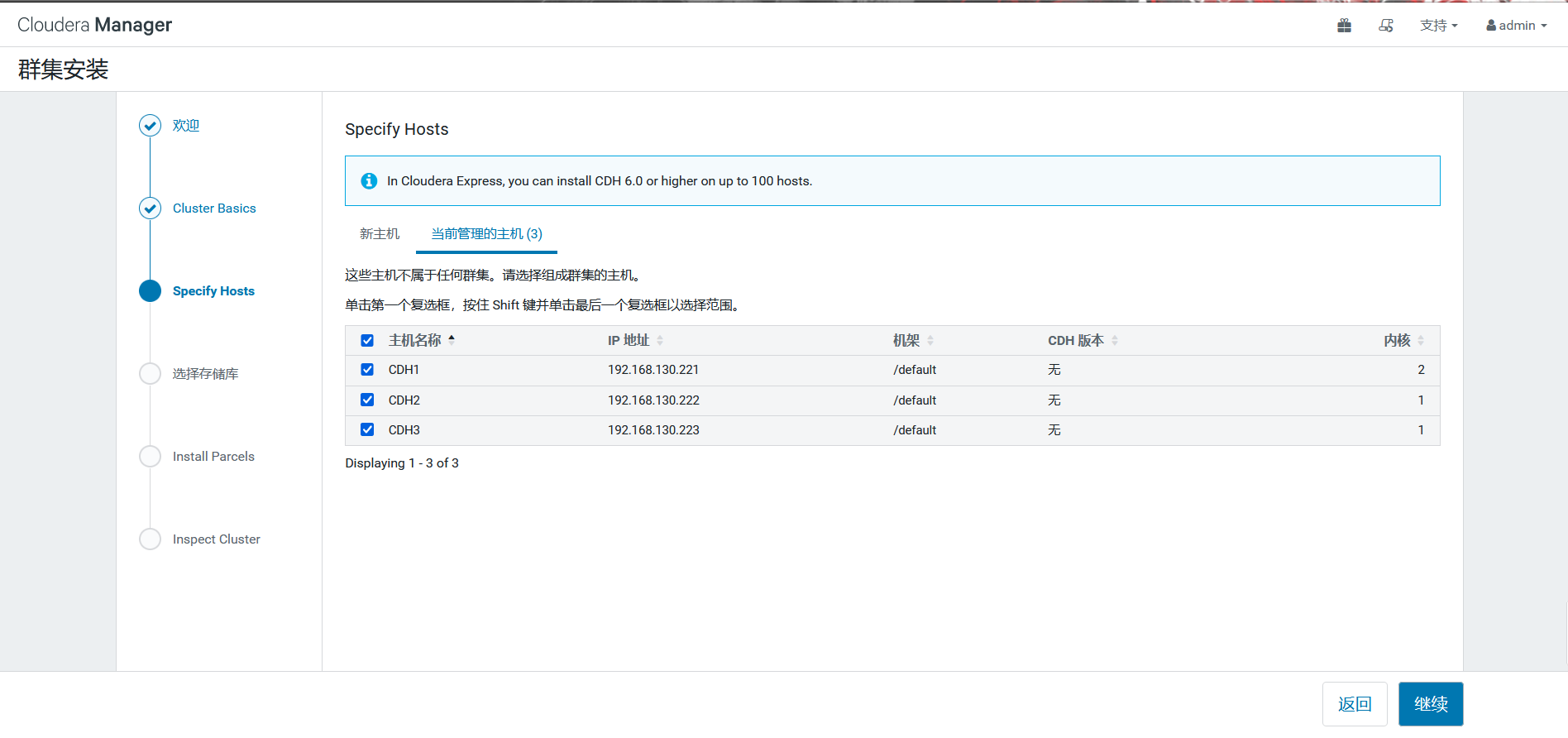1568x738 pixels.
Task: Sort by 主机名称 using its sort arrow
Action: pos(452,340)
